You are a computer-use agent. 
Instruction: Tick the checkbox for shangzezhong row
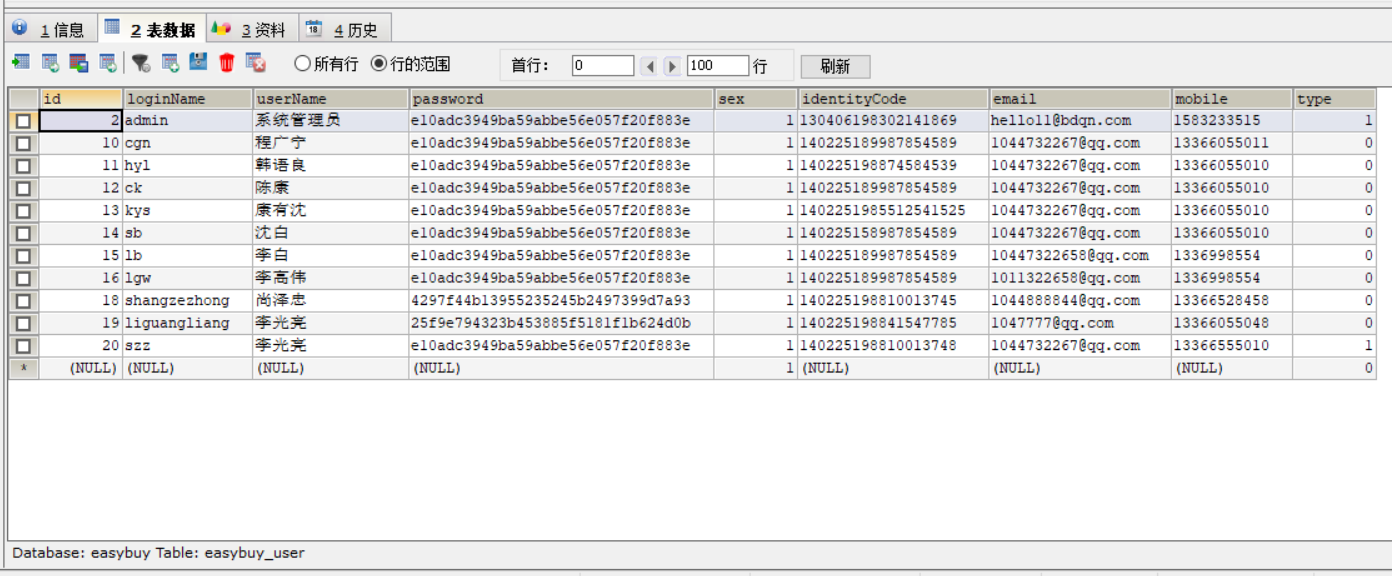(23, 301)
